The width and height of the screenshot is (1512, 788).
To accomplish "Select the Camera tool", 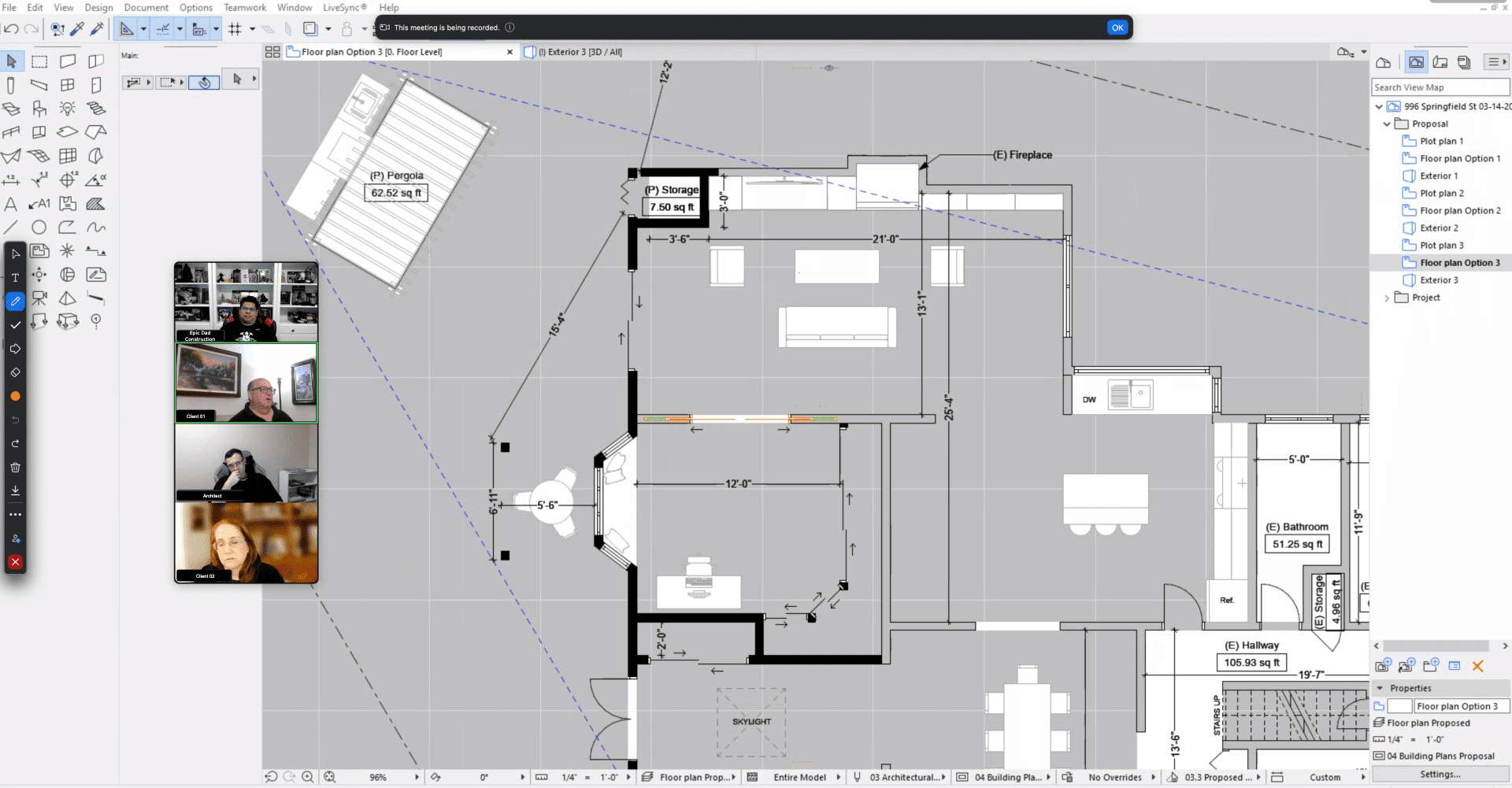I will tap(39, 298).
